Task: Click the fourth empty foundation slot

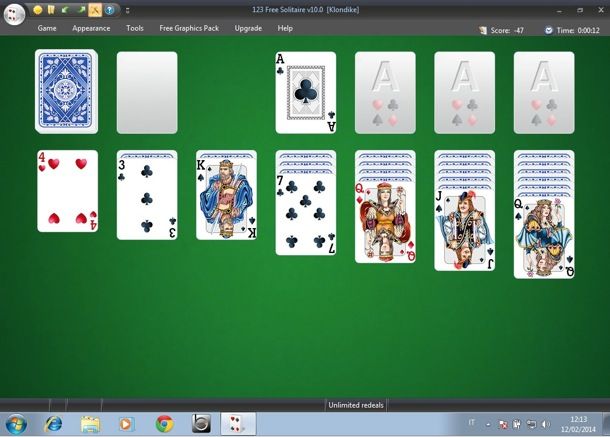Action: click(544, 93)
